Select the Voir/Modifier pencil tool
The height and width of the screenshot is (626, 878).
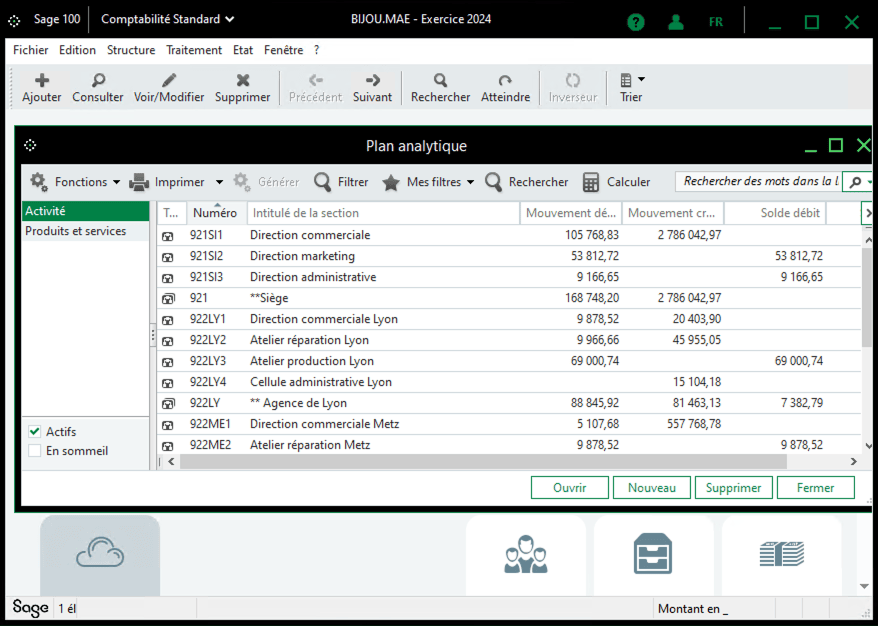click(169, 81)
